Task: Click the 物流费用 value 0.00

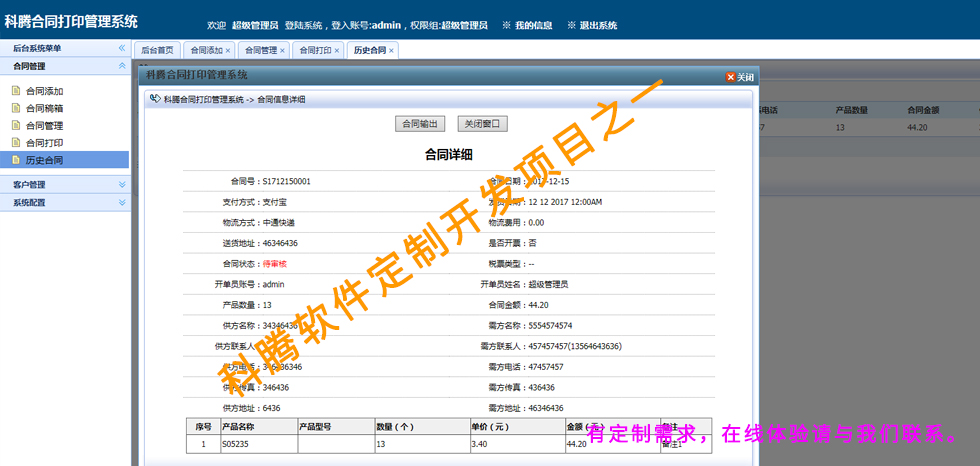Action: pos(536,223)
